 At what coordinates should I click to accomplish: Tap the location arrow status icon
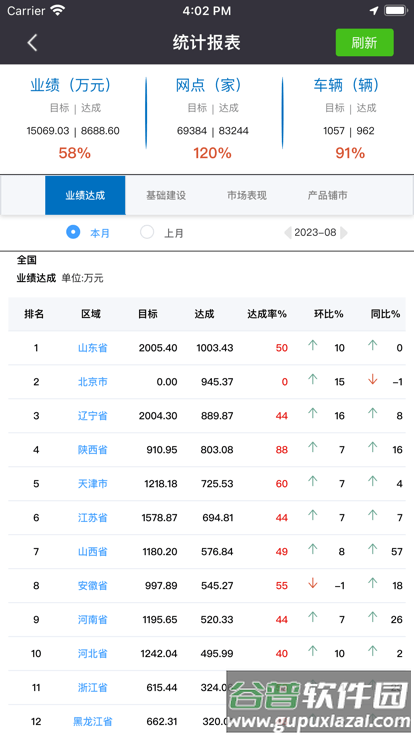pos(374,10)
